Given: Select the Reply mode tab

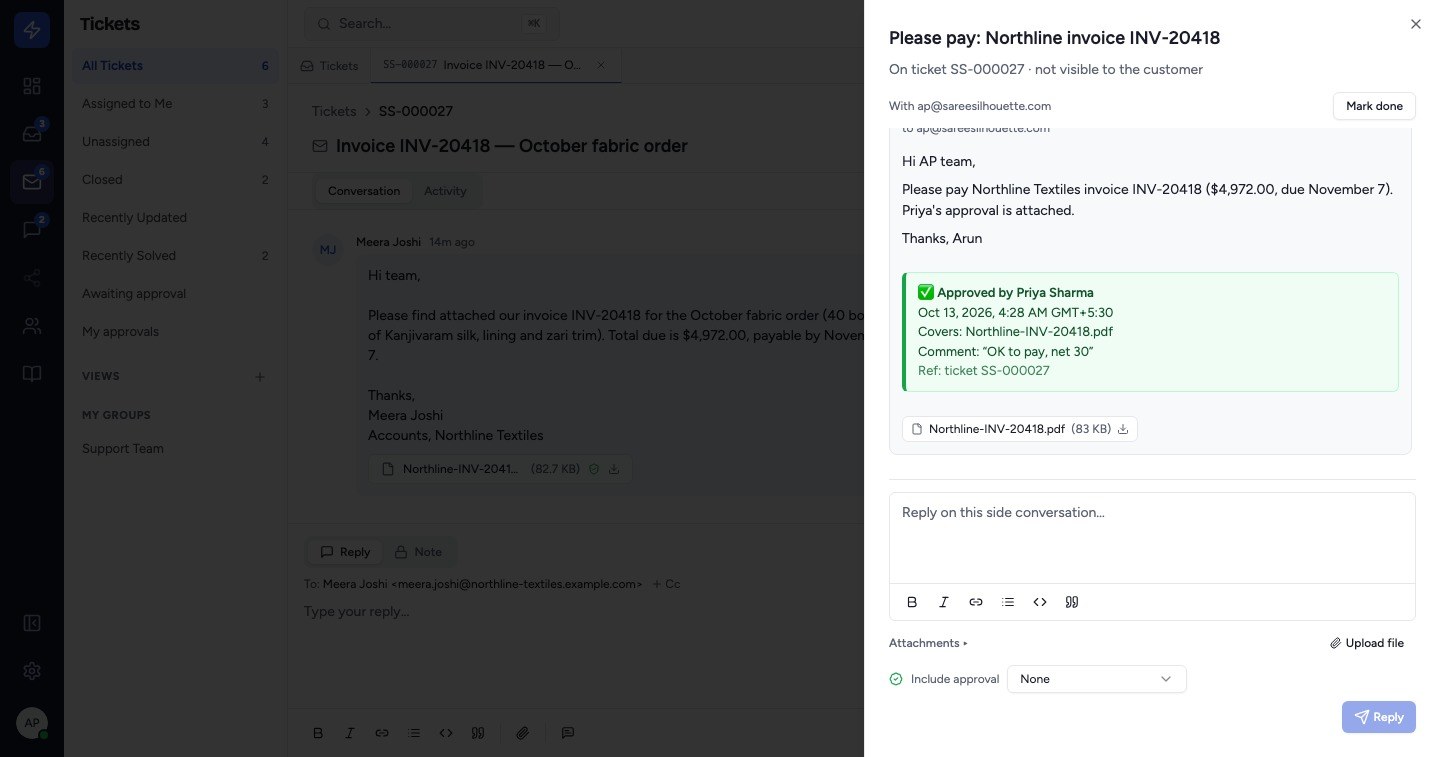Looking at the screenshot, I should 345,552.
